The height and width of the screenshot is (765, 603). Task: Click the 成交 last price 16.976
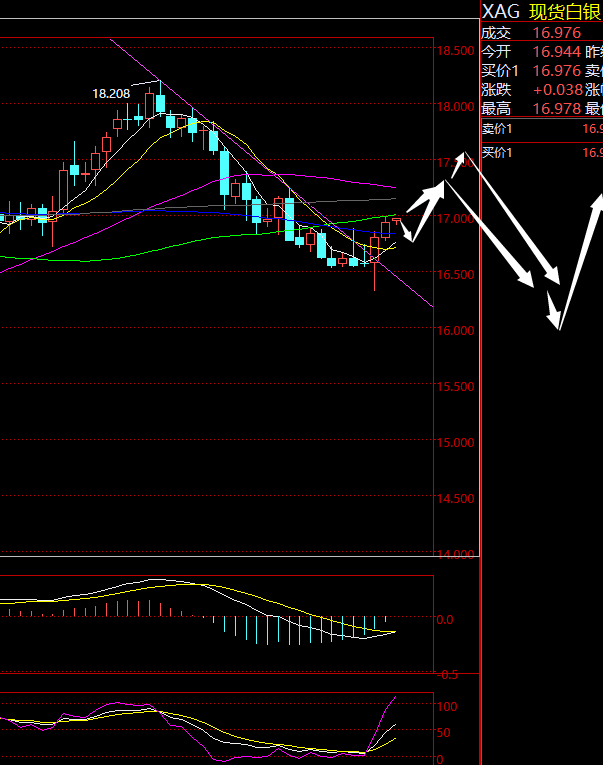coord(556,32)
